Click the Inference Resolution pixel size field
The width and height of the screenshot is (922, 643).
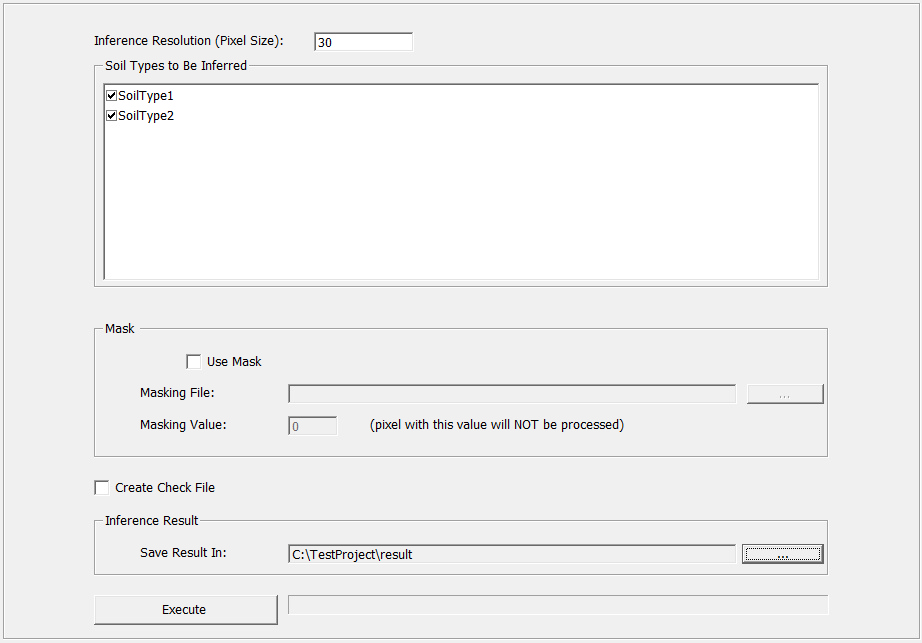363,42
